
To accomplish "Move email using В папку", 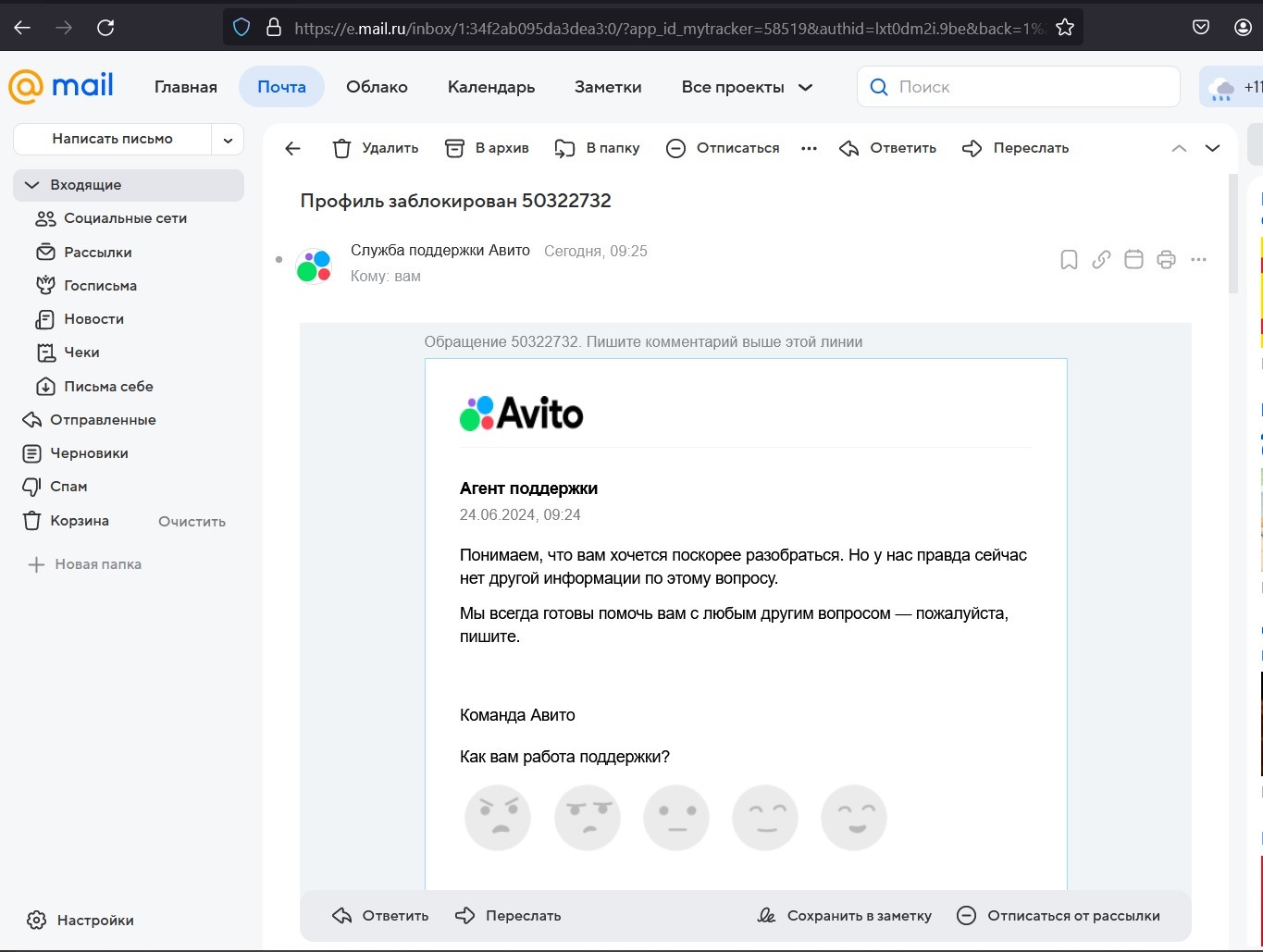I will click(x=597, y=148).
